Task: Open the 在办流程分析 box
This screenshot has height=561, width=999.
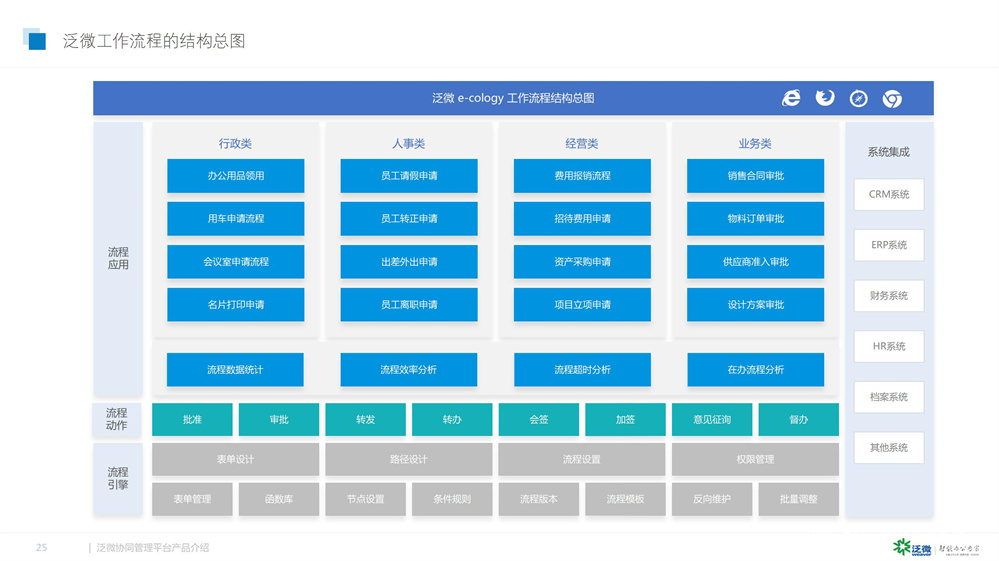Action: click(x=756, y=369)
